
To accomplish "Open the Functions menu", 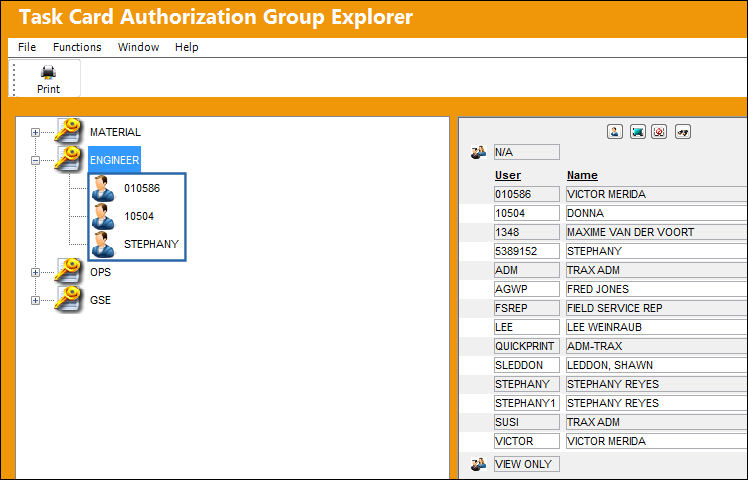I will (x=77, y=47).
